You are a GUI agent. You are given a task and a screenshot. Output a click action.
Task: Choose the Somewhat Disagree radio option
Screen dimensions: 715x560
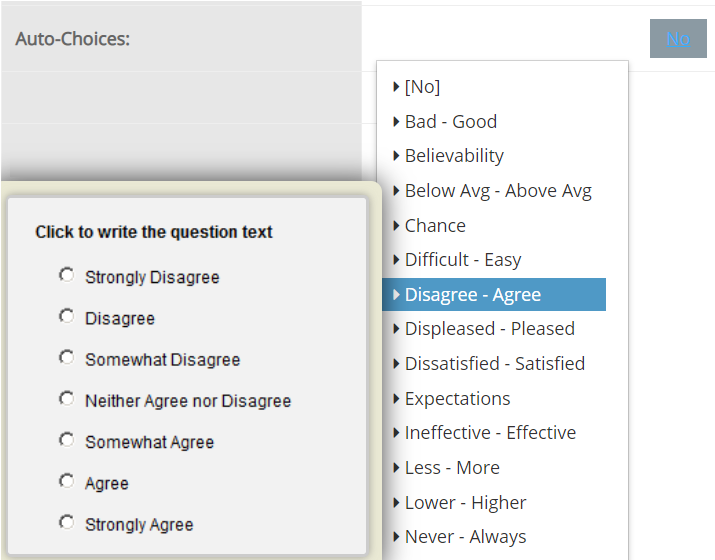click(67, 358)
